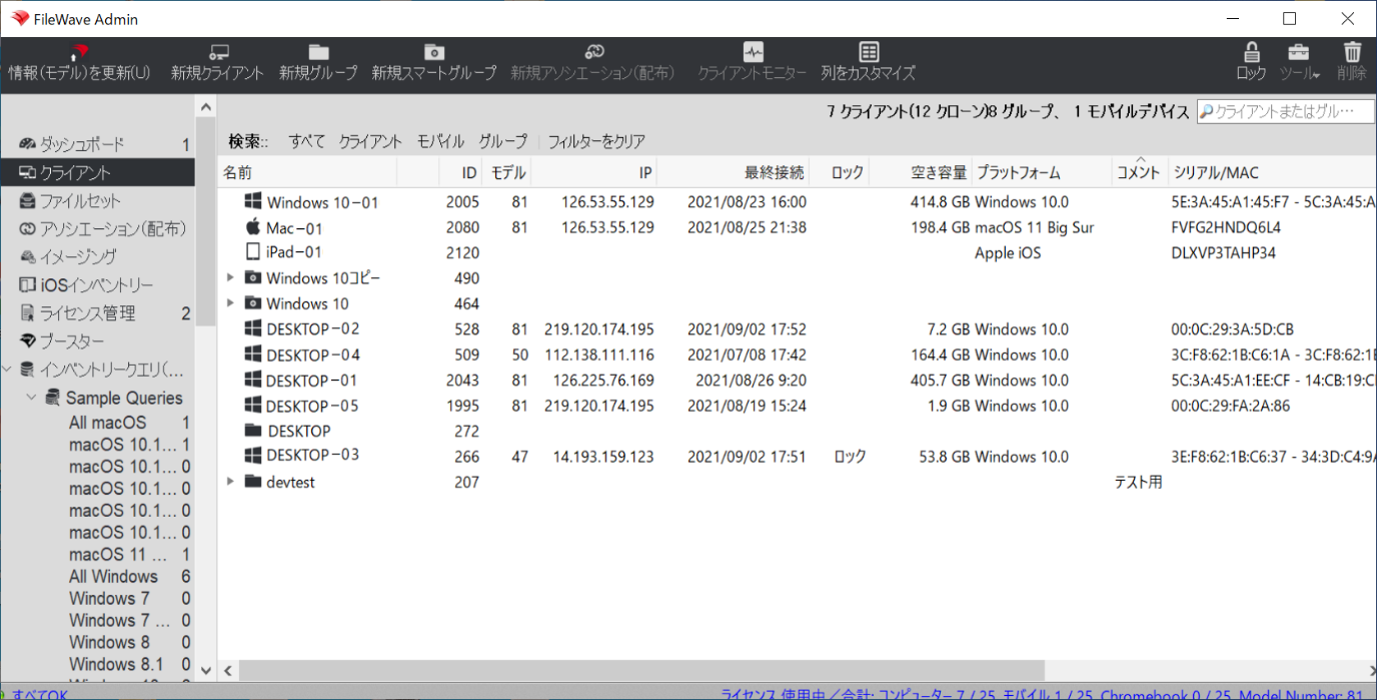Click Clear Filter (フィルターをクリア)
1377x700 pixels.
pyautogui.click(x=597, y=141)
